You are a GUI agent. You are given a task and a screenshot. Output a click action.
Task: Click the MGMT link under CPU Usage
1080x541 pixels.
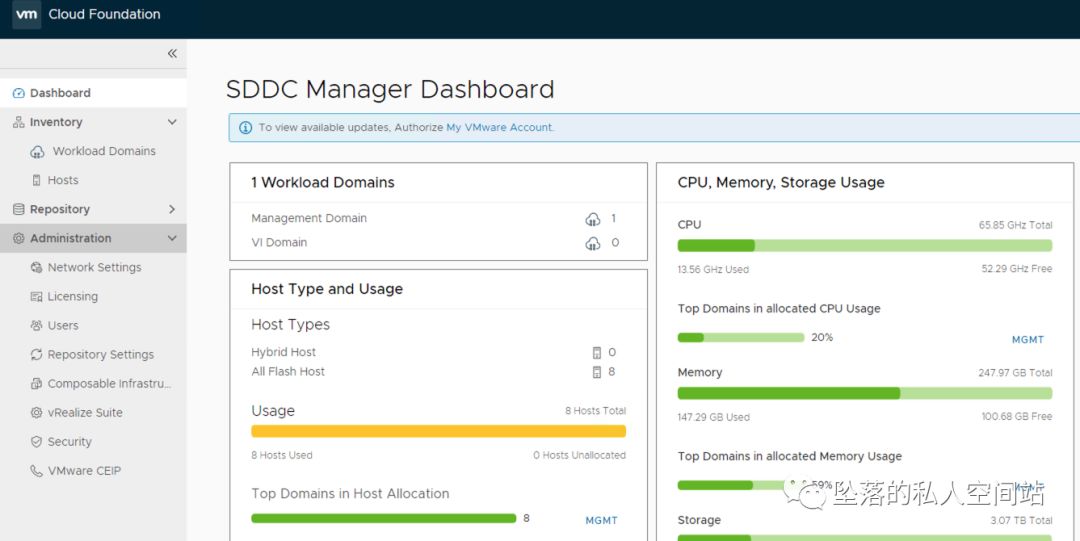coord(1027,340)
